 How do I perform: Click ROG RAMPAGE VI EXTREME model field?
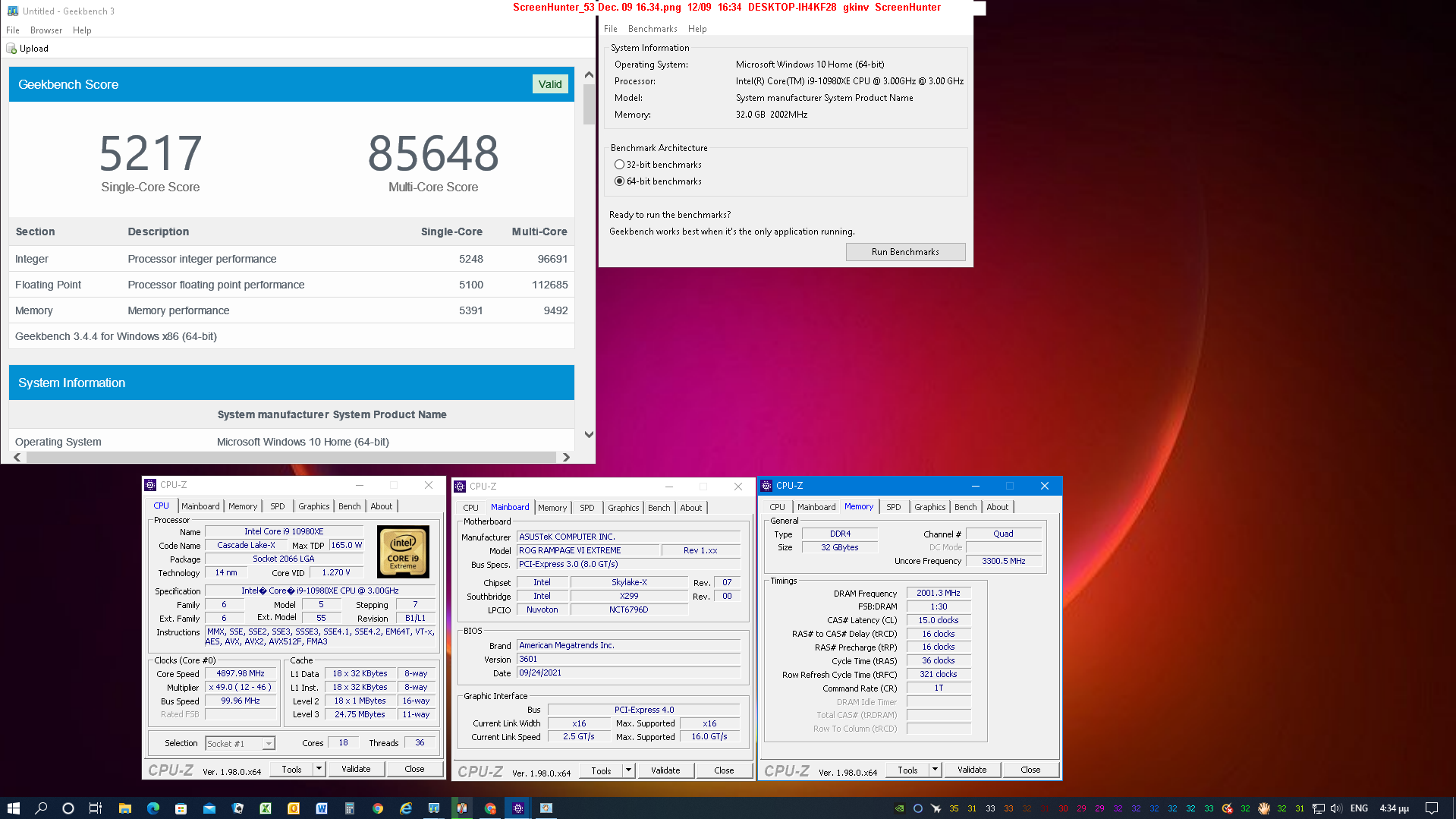coord(587,550)
